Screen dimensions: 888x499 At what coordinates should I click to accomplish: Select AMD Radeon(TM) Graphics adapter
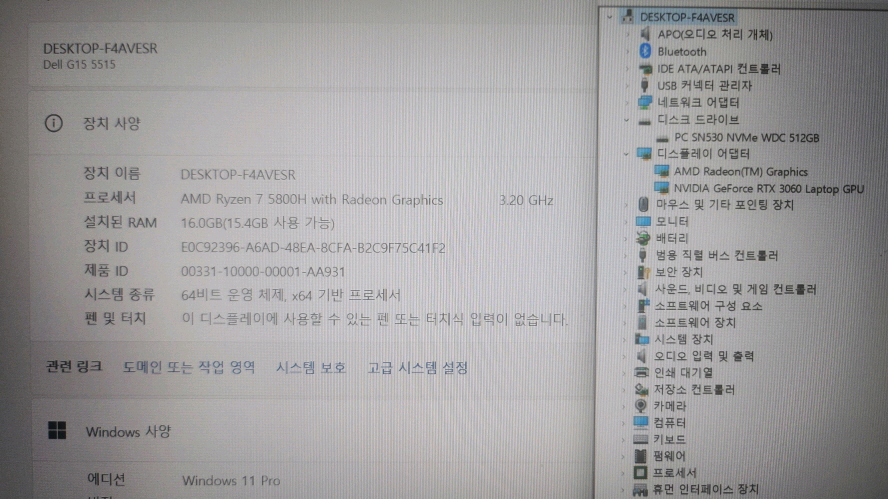coord(741,171)
